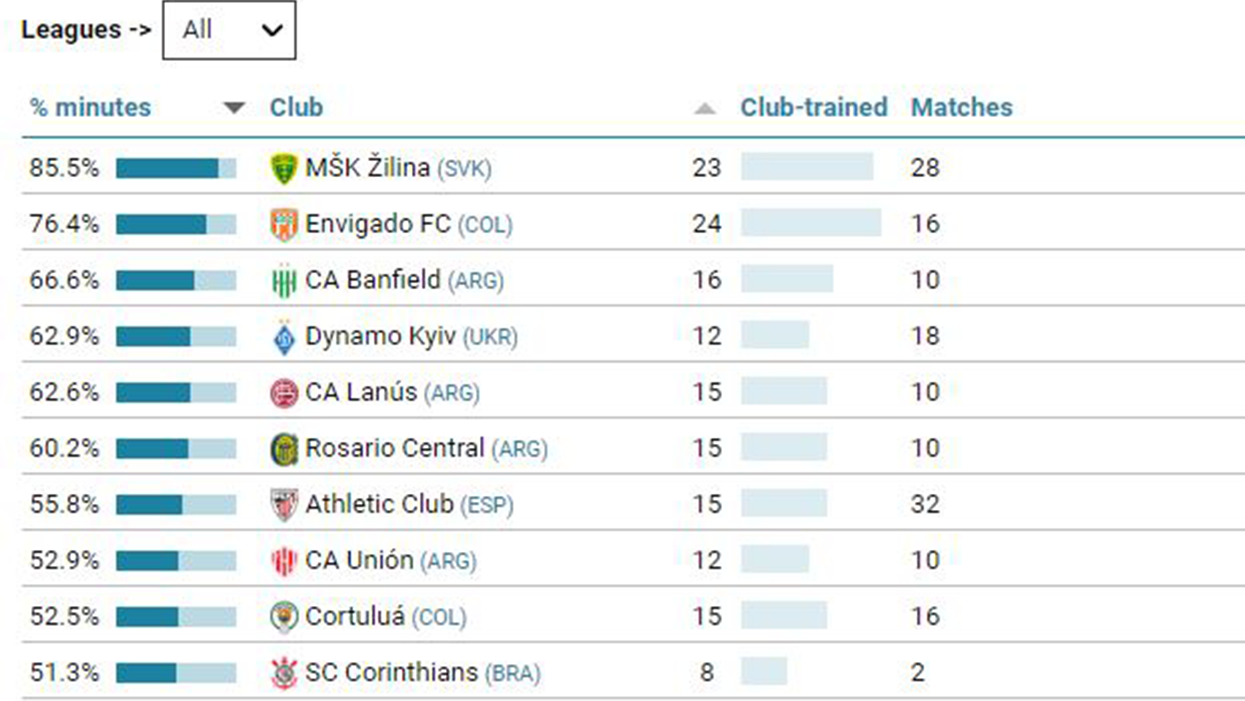Click the Dynamo Kyiv crest icon

284,337
